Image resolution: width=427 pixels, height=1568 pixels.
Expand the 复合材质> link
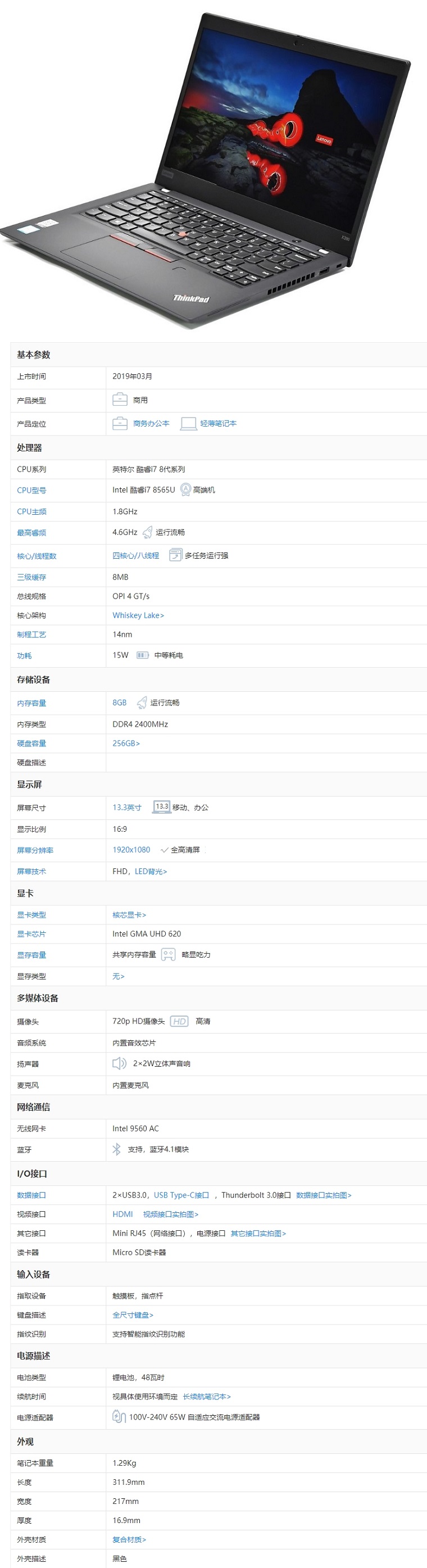click(x=129, y=1539)
